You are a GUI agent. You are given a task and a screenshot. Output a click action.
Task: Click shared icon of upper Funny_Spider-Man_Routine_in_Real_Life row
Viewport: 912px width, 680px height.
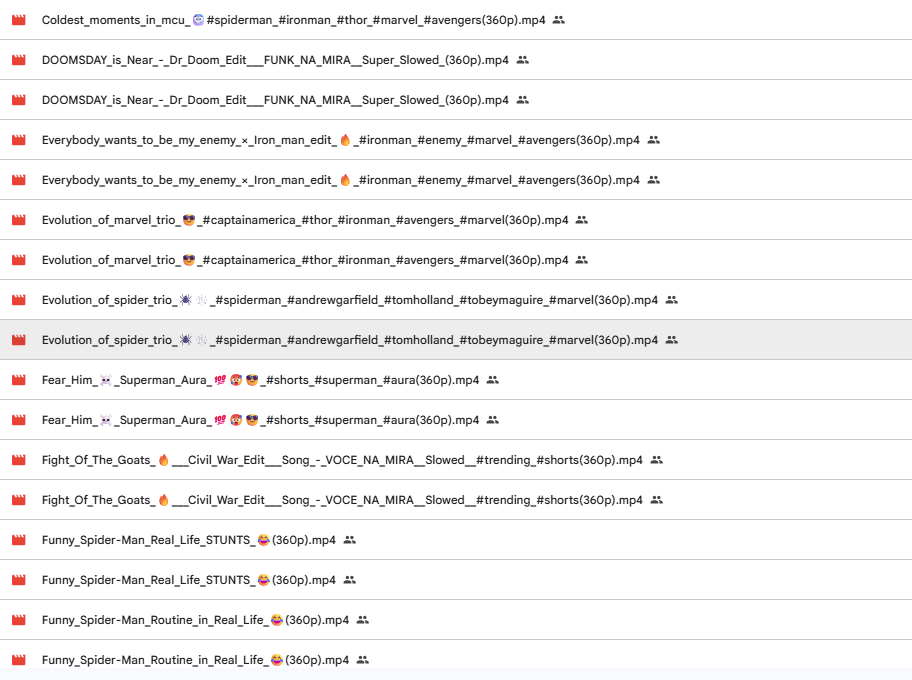pos(362,620)
